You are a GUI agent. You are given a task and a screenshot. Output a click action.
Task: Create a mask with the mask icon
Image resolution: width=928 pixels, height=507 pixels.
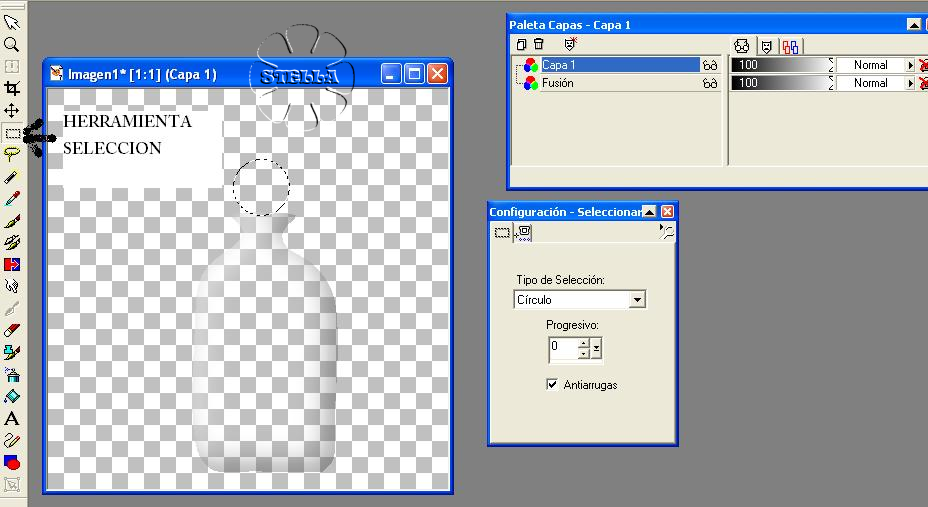(570, 44)
